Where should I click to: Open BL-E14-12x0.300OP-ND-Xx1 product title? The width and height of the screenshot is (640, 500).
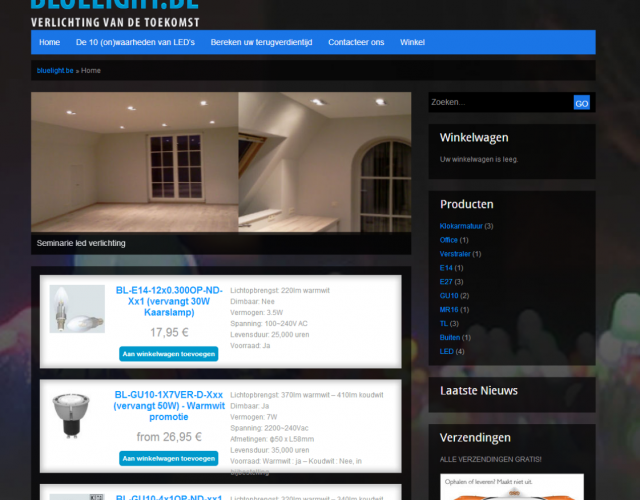coord(169,302)
